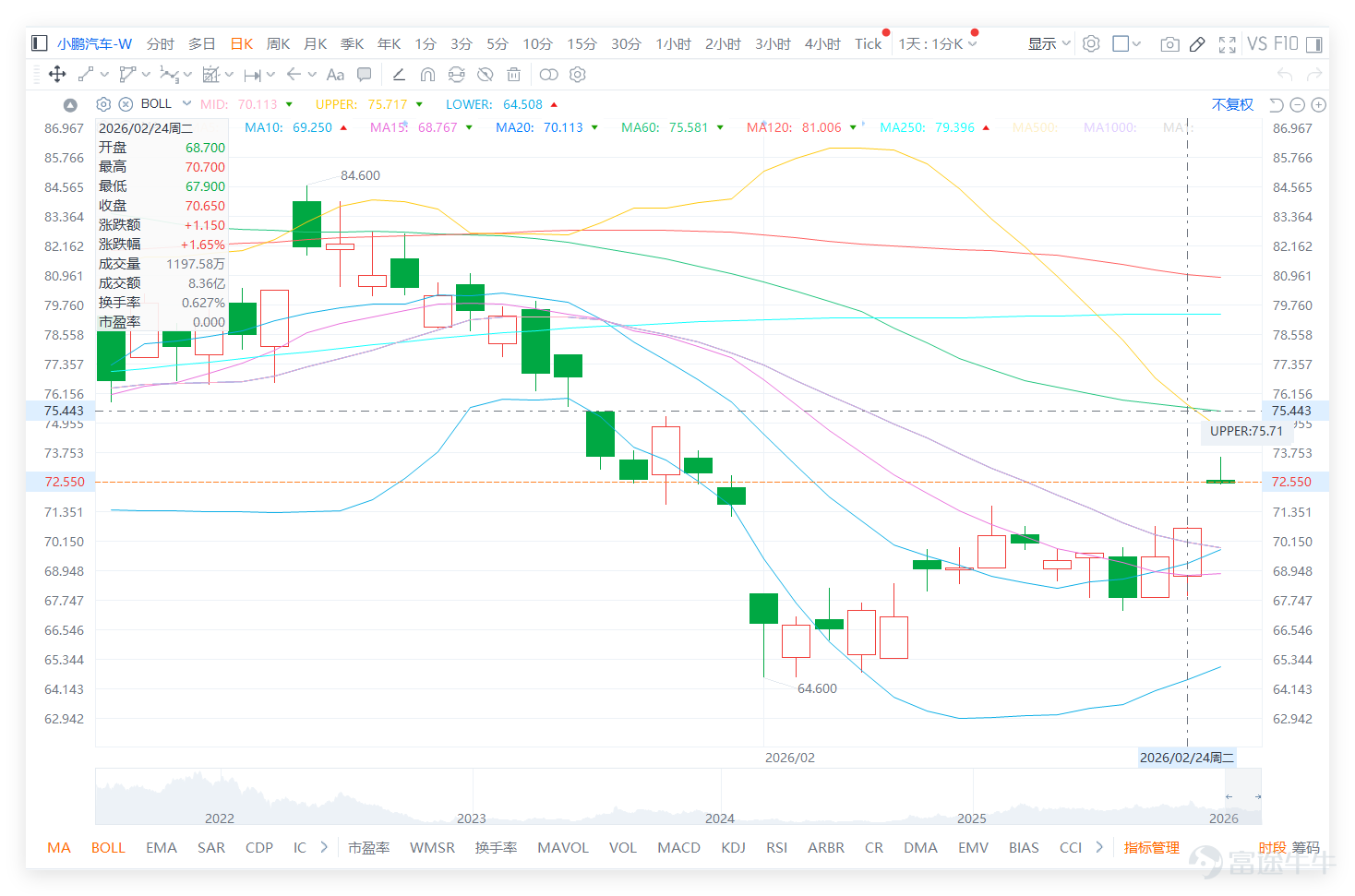This screenshot has width=1355, height=896.
Task: Select the move crosshair drawing tool
Action: [x=57, y=75]
